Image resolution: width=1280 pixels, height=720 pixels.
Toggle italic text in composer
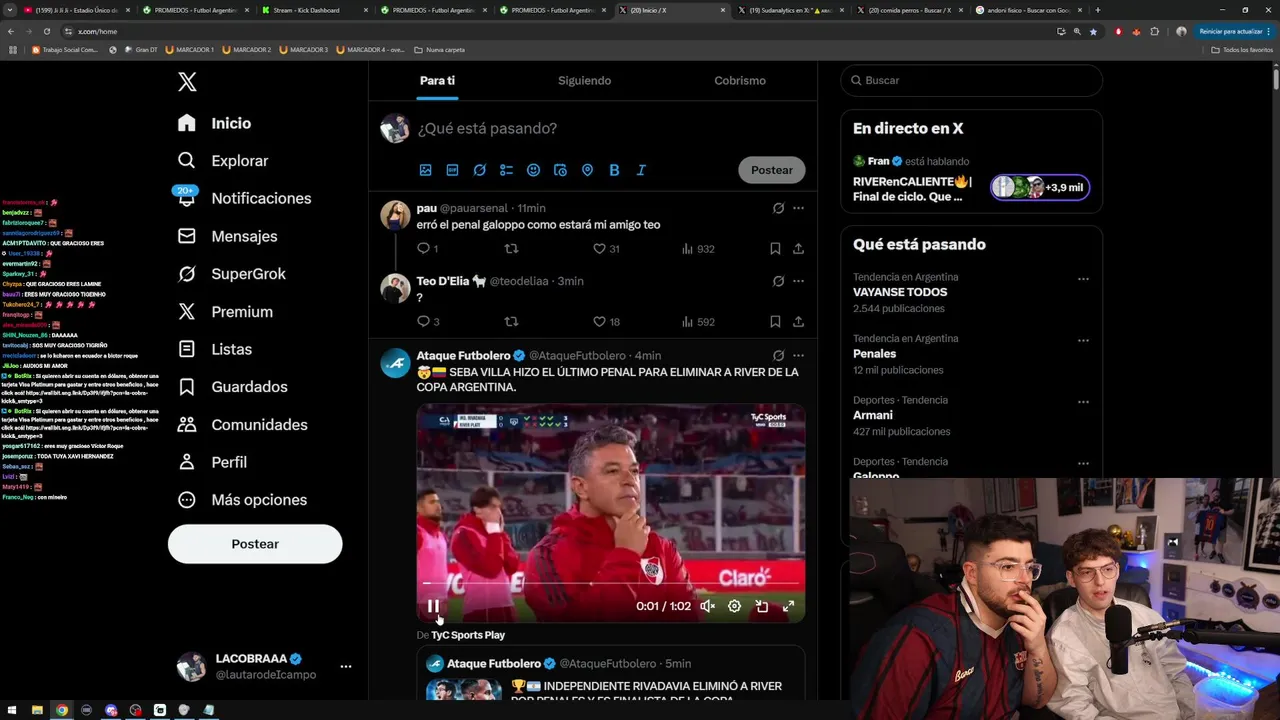click(641, 170)
